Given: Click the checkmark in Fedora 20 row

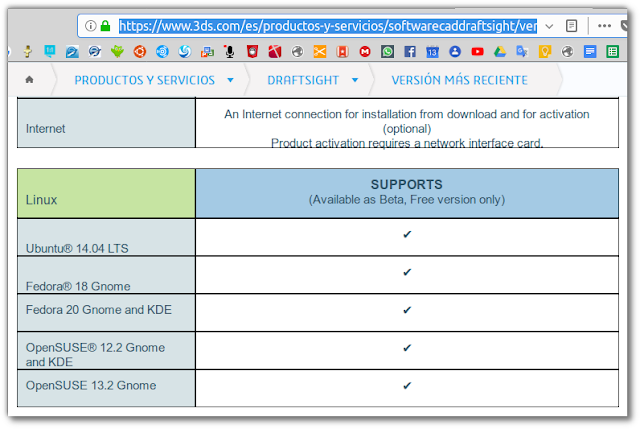Looking at the screenshot, I should (407, 310).
